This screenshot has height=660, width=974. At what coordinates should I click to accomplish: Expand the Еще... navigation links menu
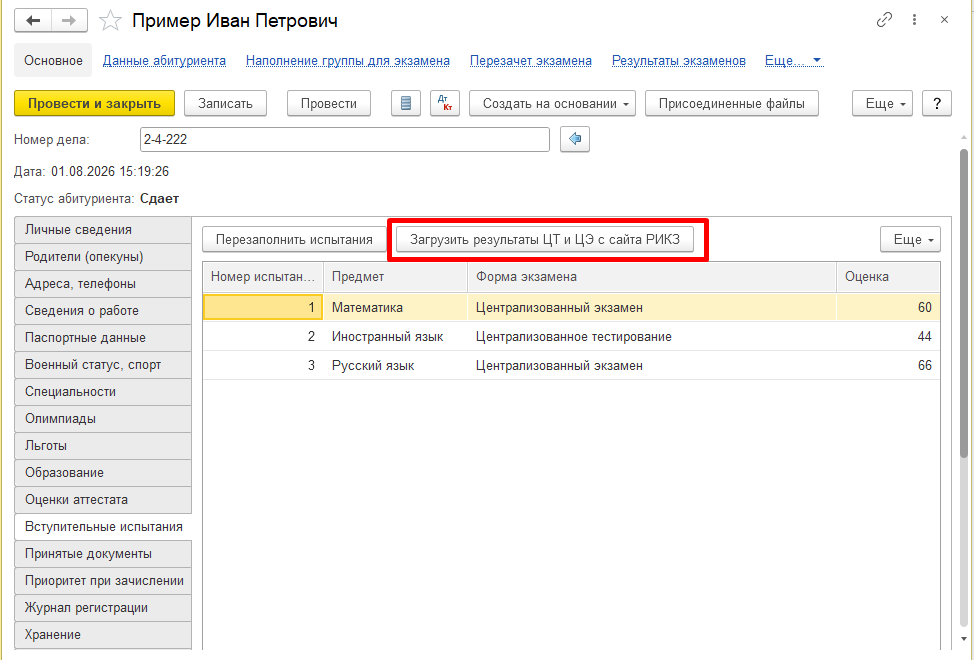[793, 61]
